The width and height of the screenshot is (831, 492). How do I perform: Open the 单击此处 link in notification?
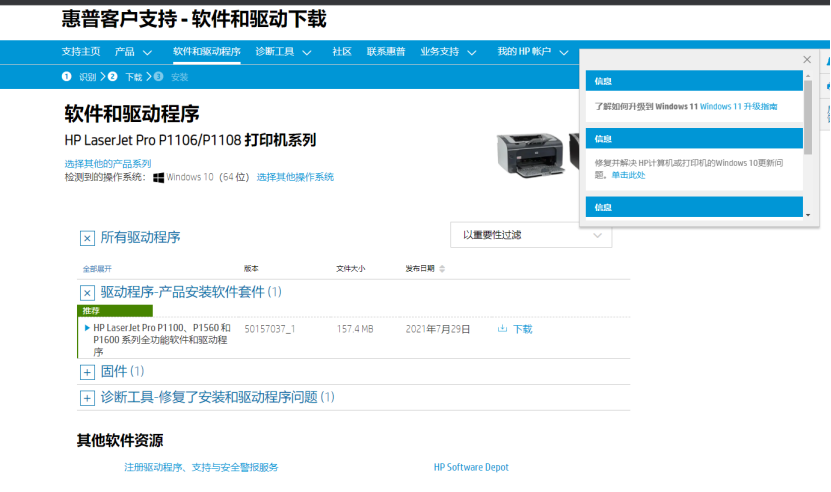click(x=629, y=175)
